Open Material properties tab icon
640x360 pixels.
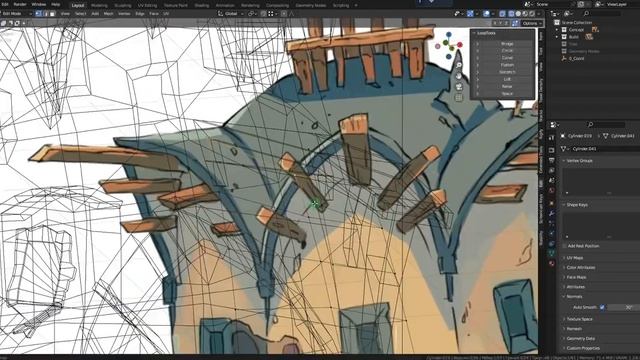tap(551, 263)
